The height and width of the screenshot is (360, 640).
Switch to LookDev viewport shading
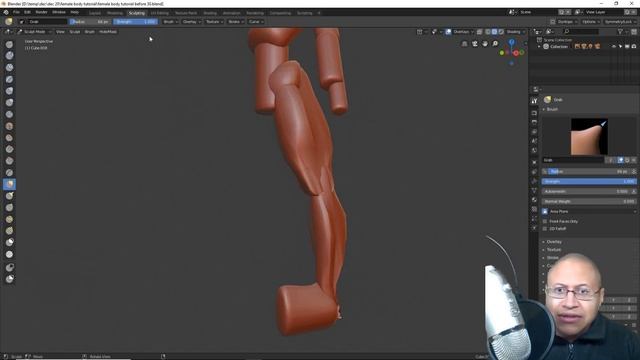[501, 32]
